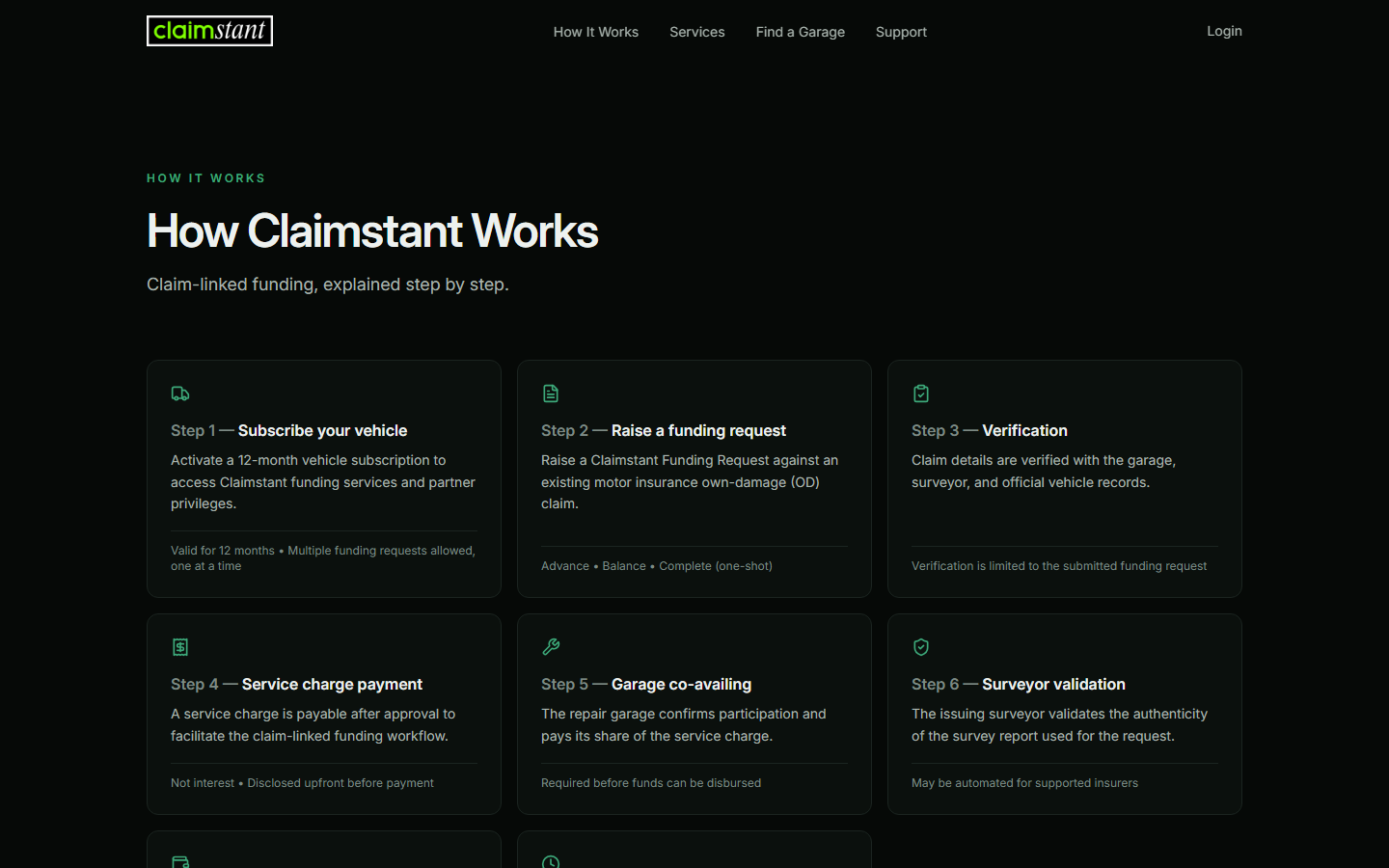
Task: Select the 'Subscribe your vehicle' heading
Action: 322,430
